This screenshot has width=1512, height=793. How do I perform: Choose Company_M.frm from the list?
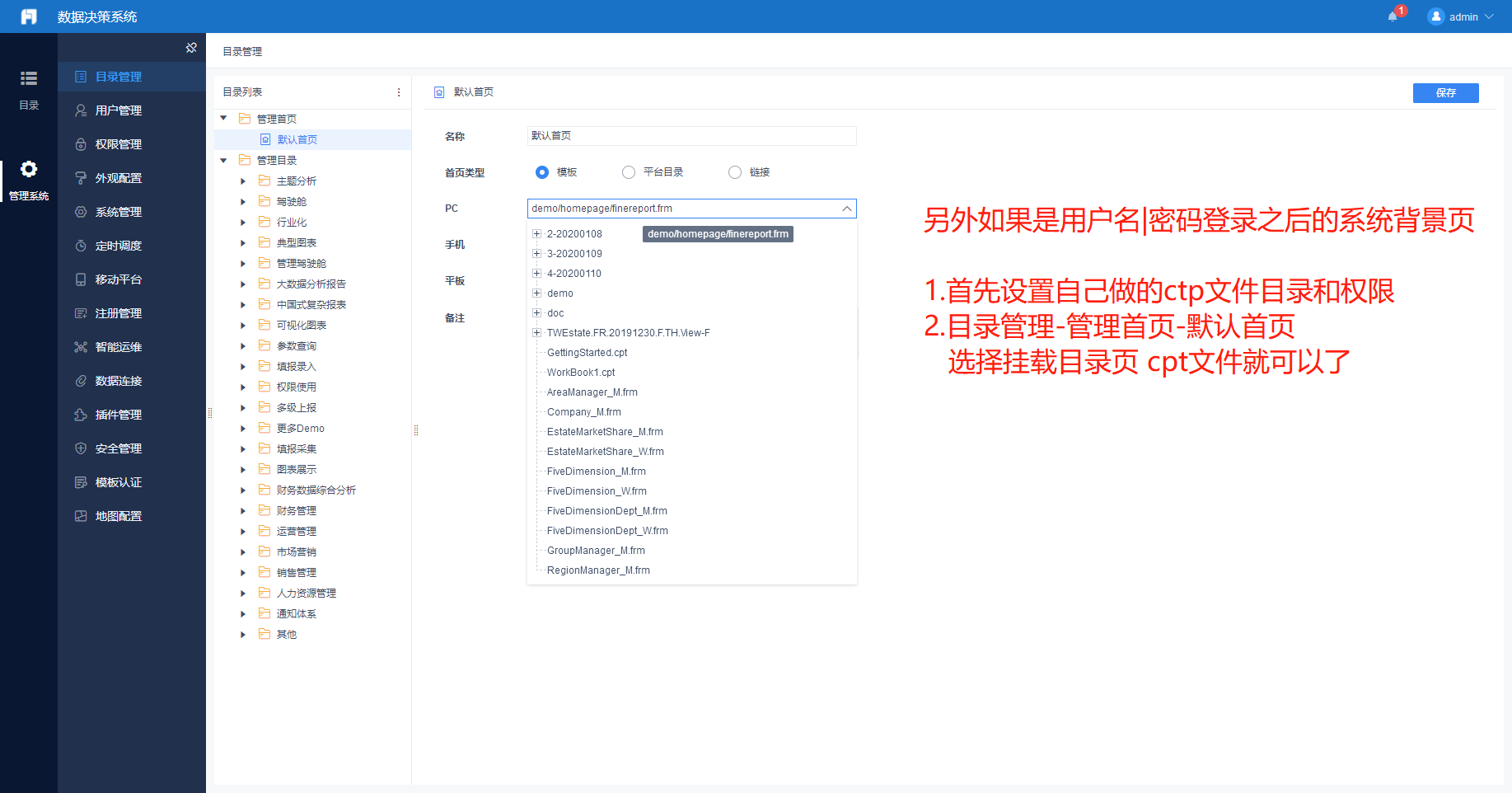(x=583, y=412)
